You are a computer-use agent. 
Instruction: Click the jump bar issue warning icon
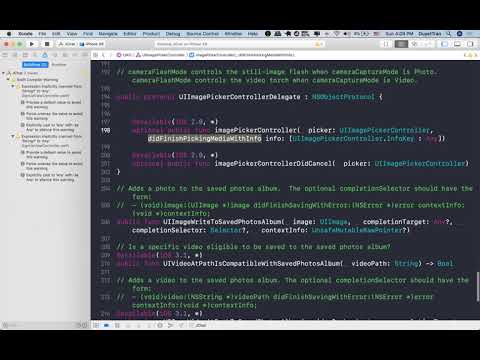pyautogui.click(x=470, y=55)
